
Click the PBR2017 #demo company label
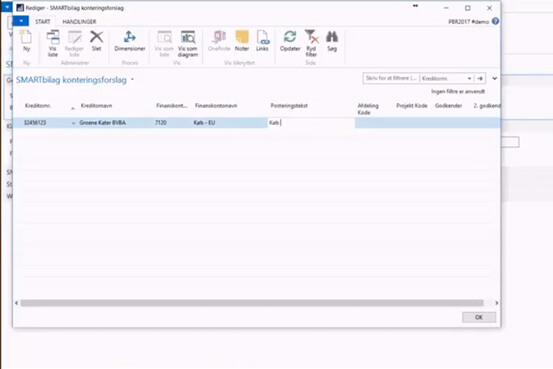pyautogui.click(x=469, y=22)
